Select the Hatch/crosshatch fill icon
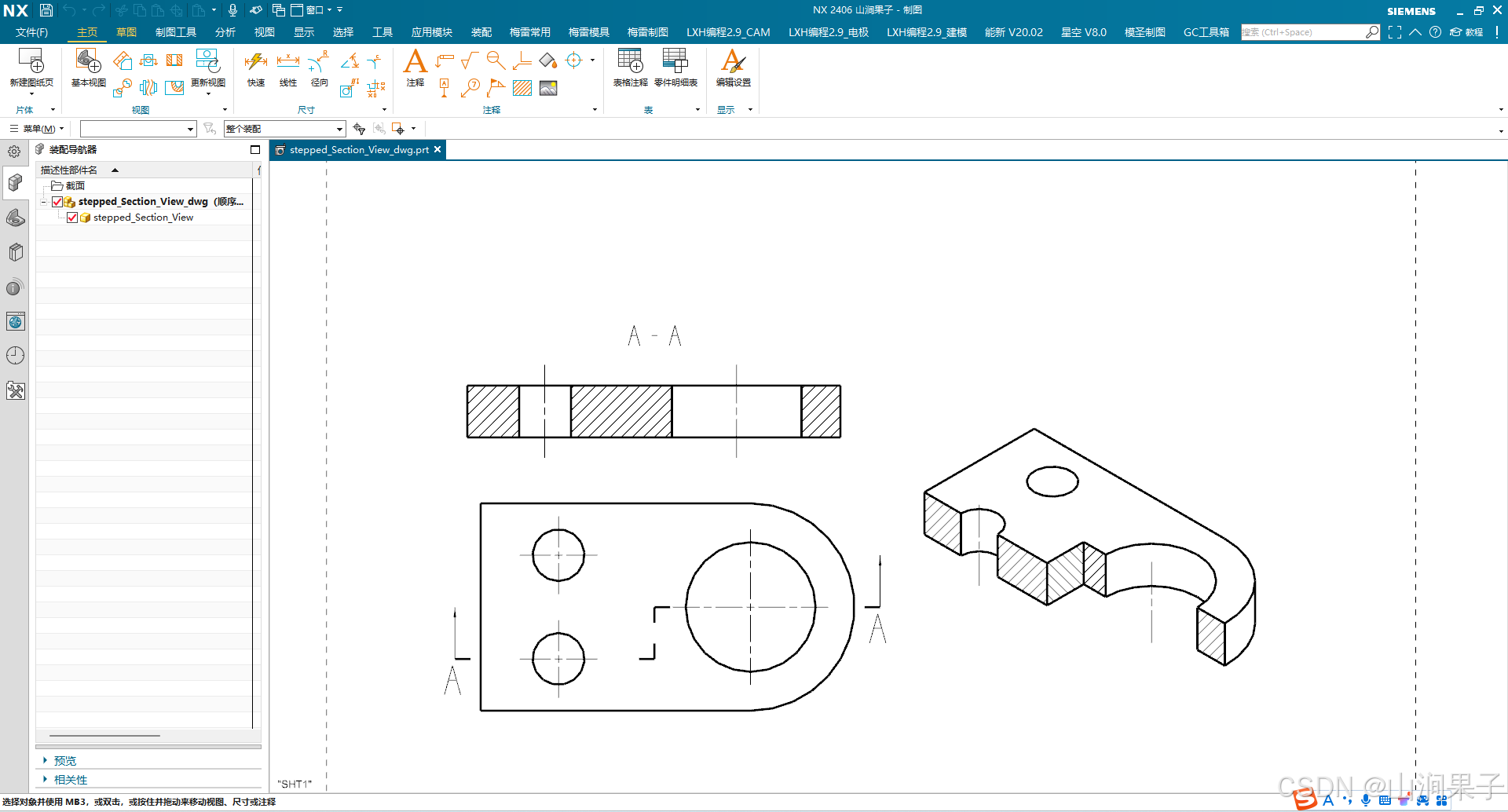 click(x=522, y=88)
